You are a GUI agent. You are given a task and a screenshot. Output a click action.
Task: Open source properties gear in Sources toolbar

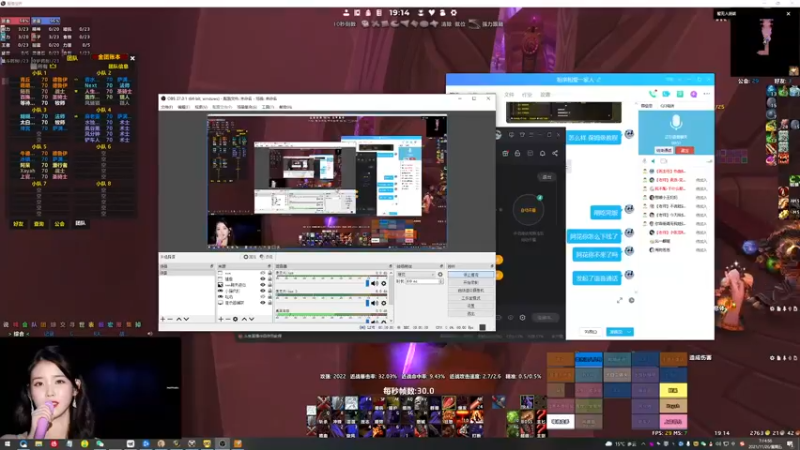[x=235, y=319]
